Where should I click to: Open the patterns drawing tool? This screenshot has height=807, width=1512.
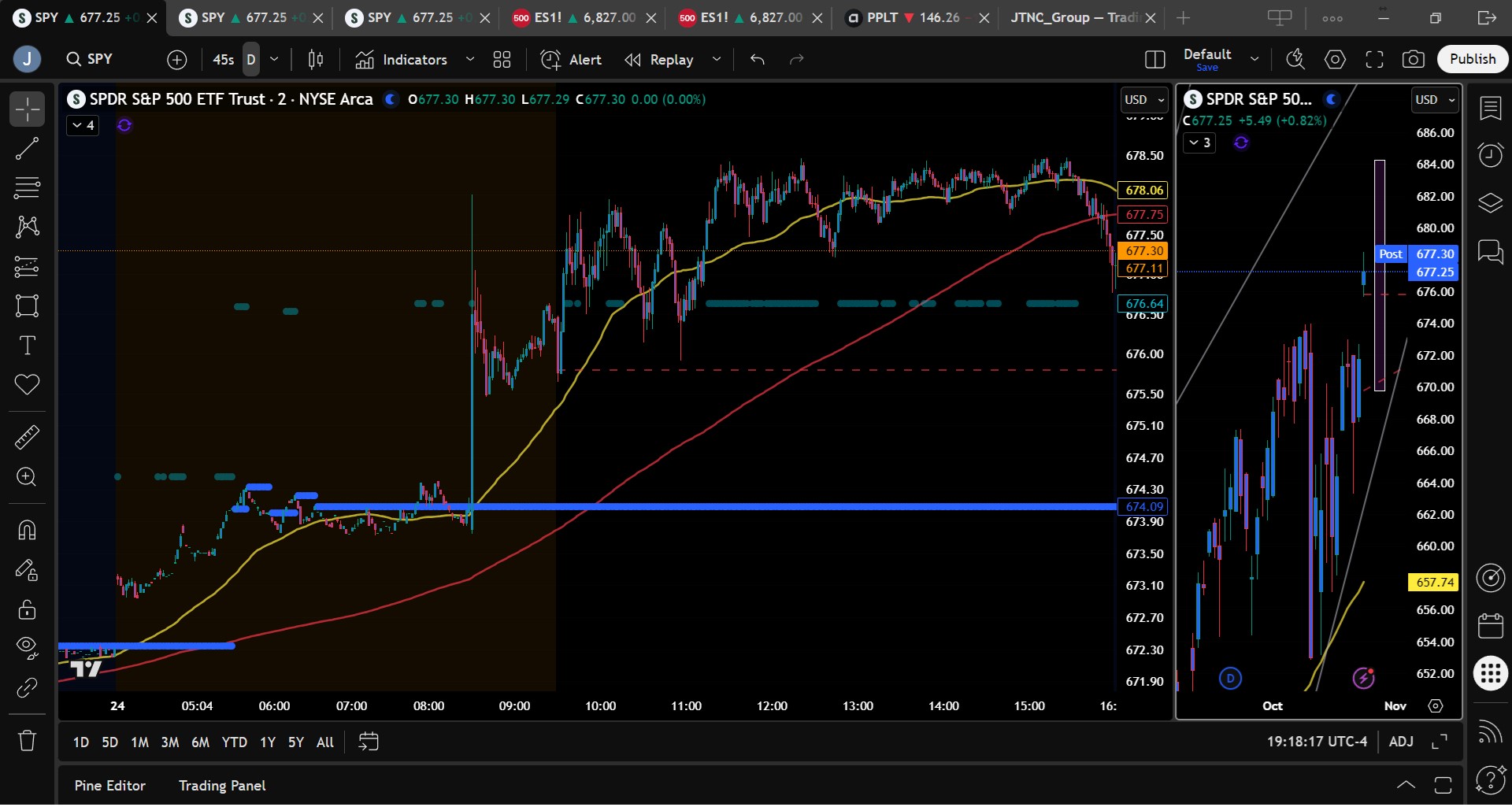(27, 227)
